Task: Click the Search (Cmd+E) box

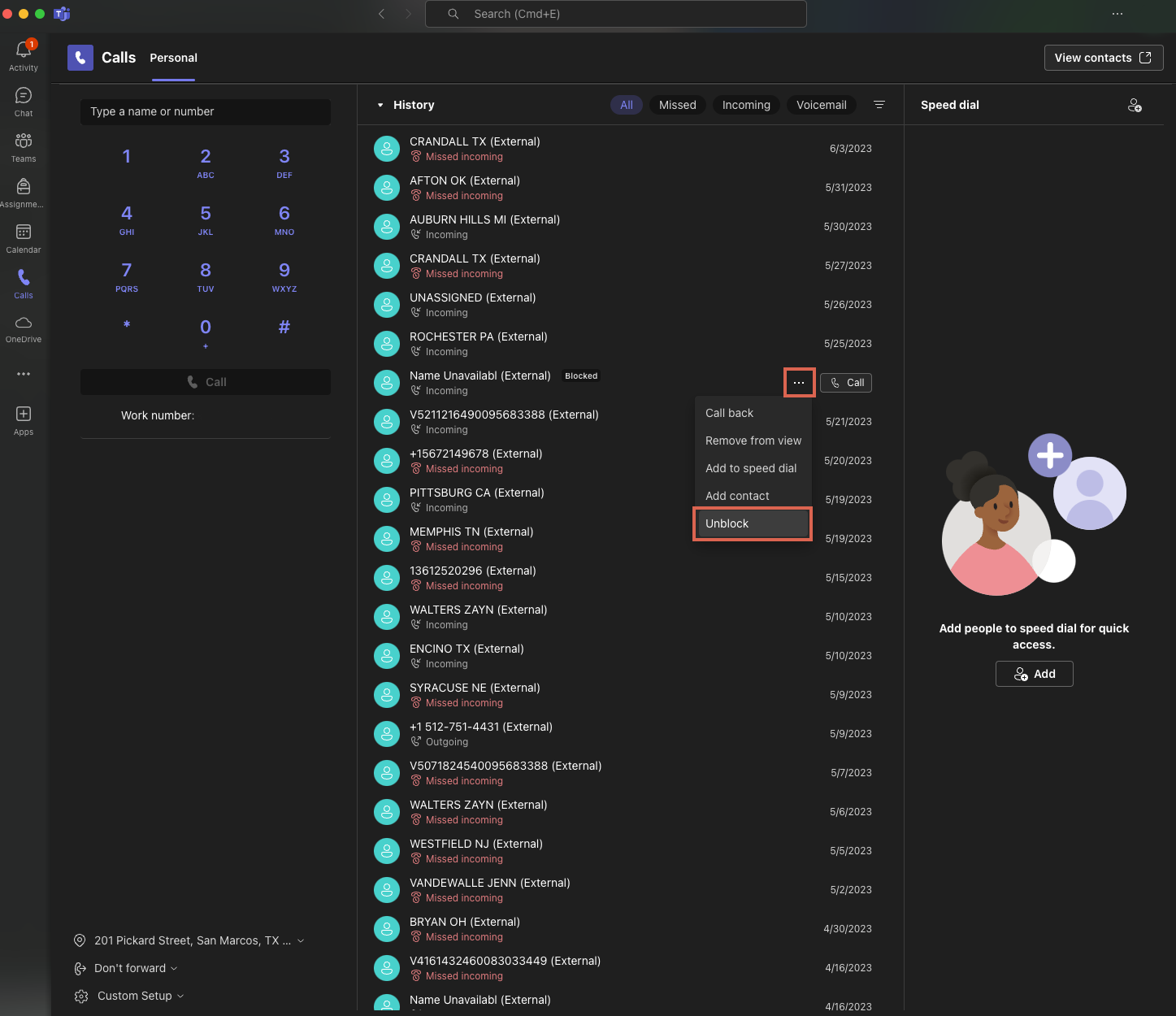Action: [616, 14]
